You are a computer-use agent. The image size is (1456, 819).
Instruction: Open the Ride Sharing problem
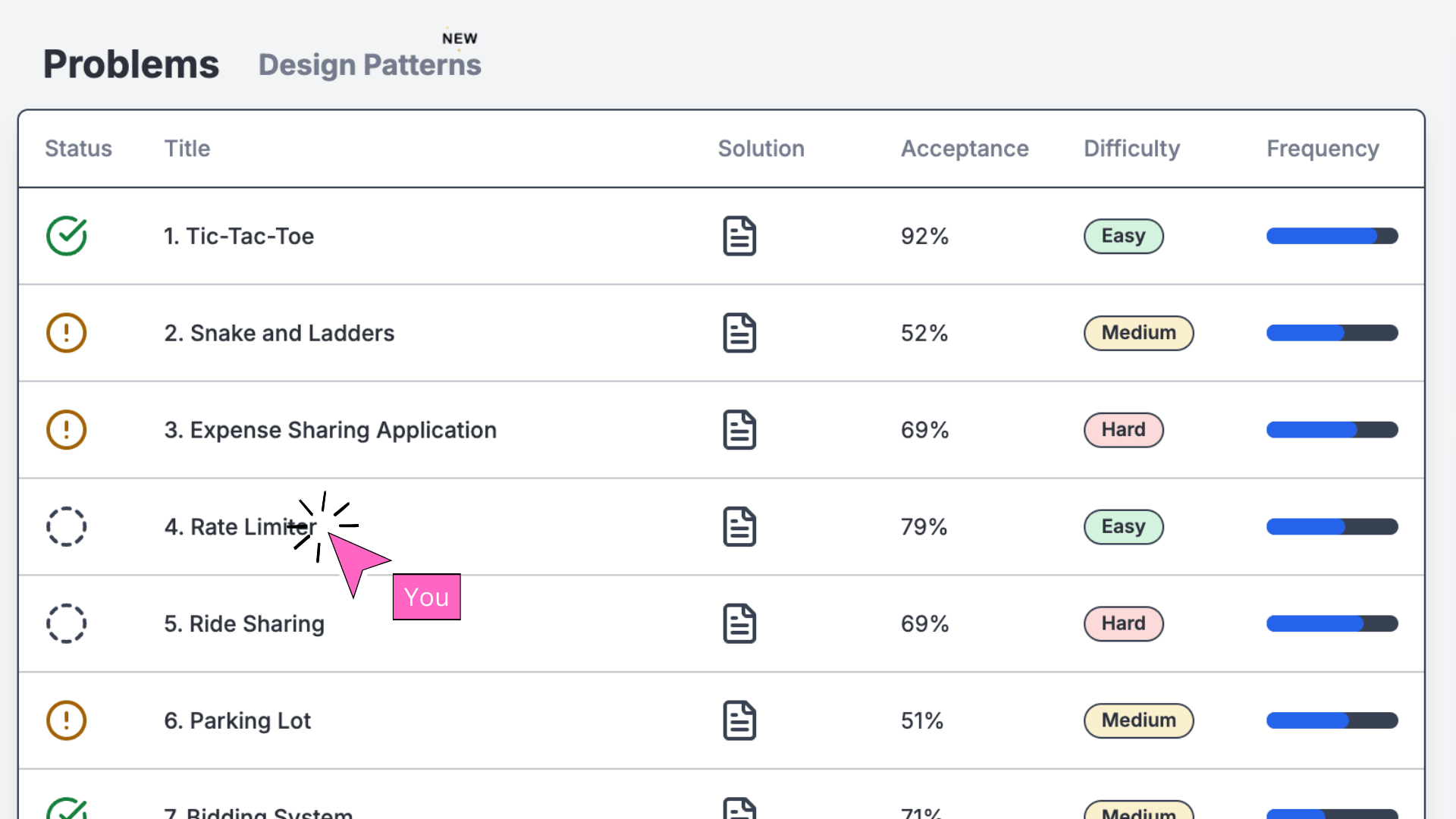(244, 623)
